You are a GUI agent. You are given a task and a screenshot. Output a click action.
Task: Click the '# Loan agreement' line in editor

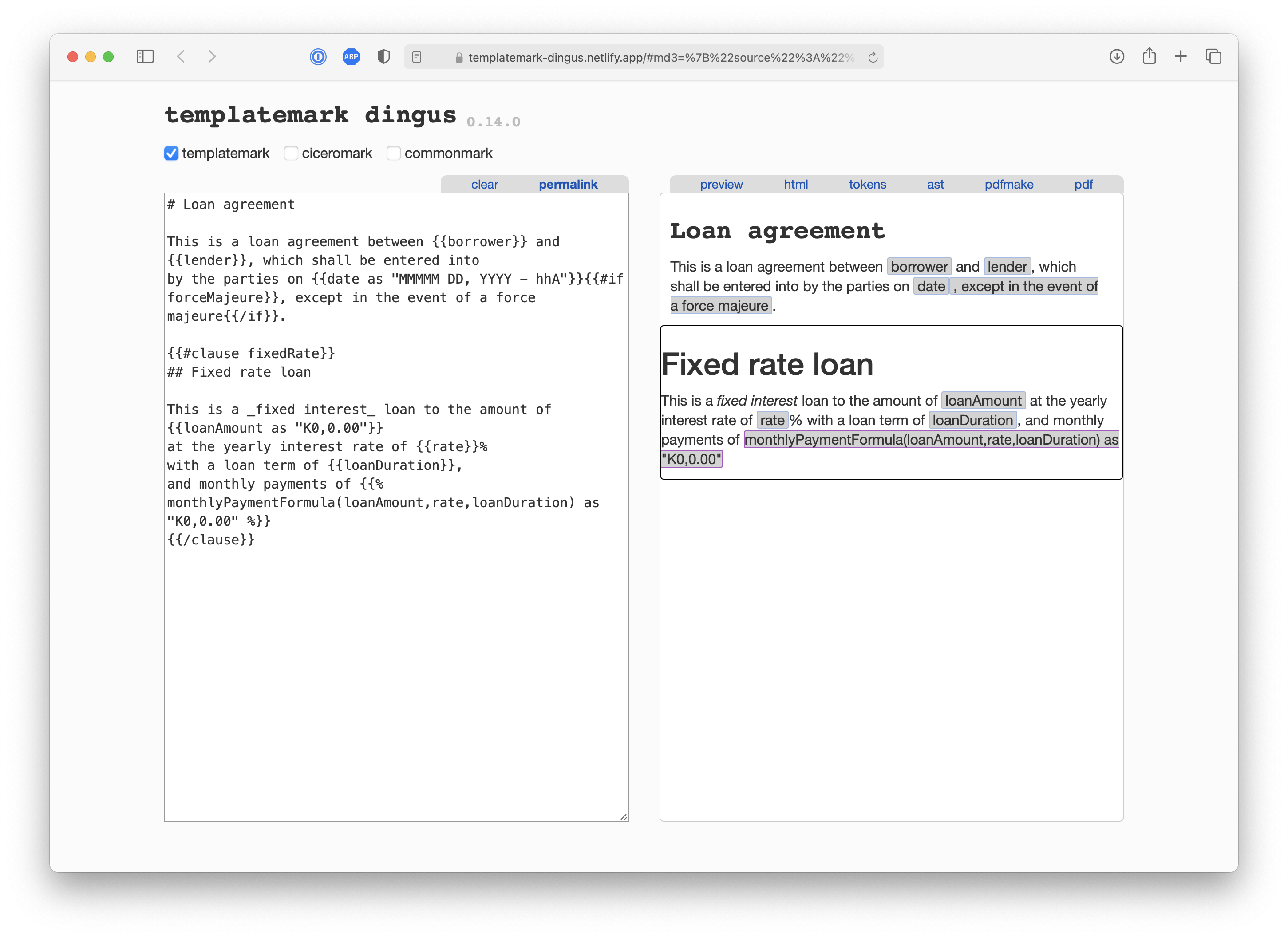(230, 205)
